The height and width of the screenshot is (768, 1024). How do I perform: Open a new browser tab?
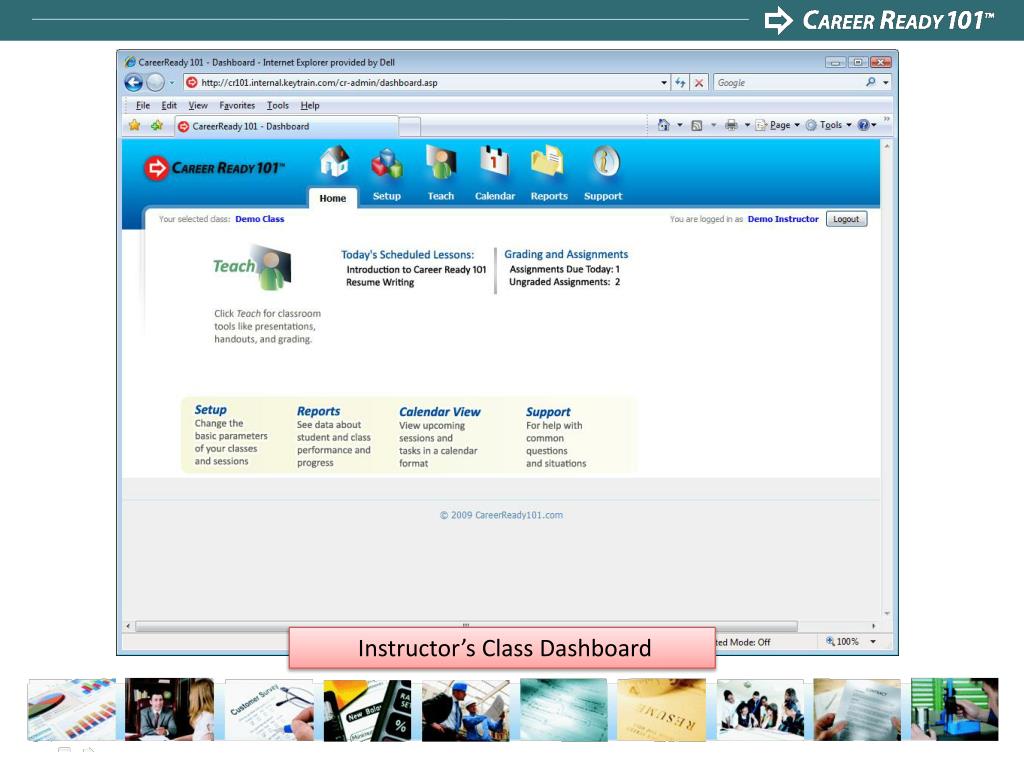tap(409, 126)
